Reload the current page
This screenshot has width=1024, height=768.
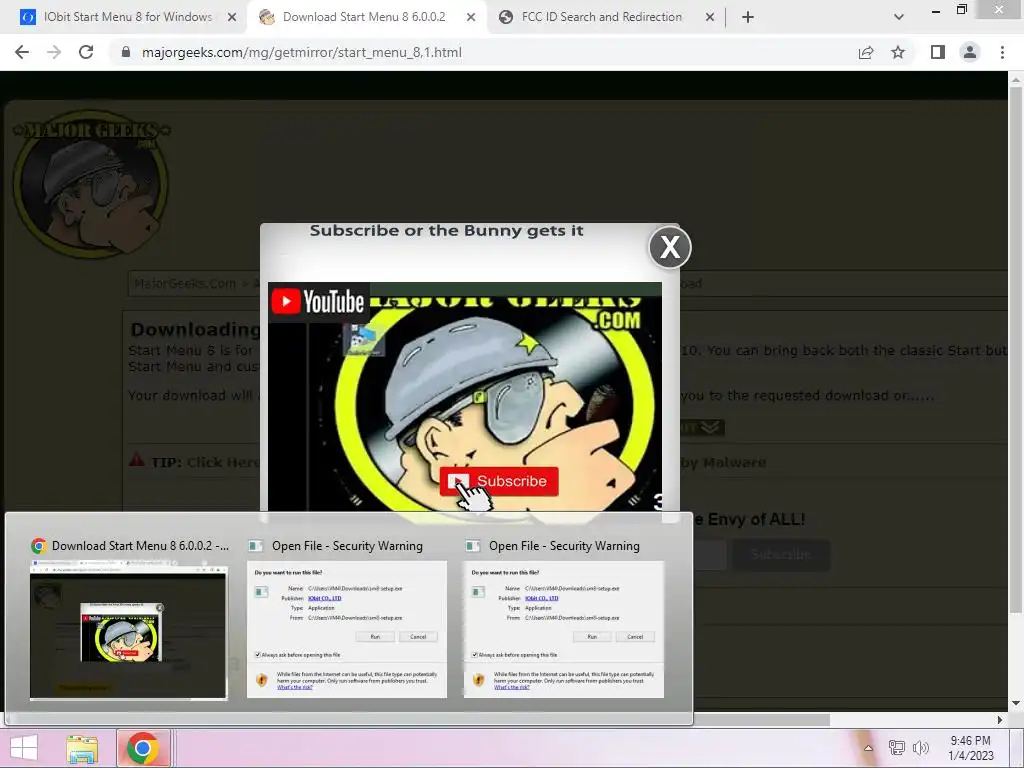click(86, 52)
